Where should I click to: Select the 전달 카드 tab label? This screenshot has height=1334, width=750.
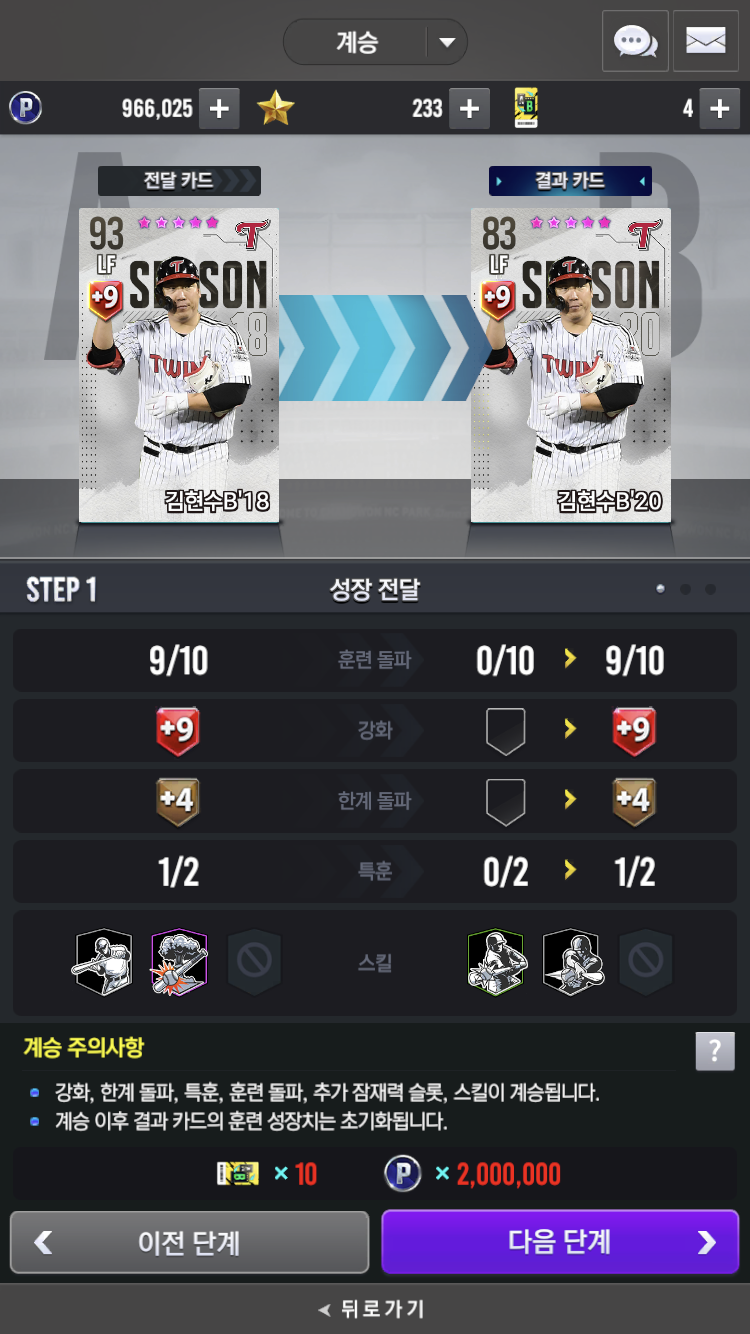[179, 181]
